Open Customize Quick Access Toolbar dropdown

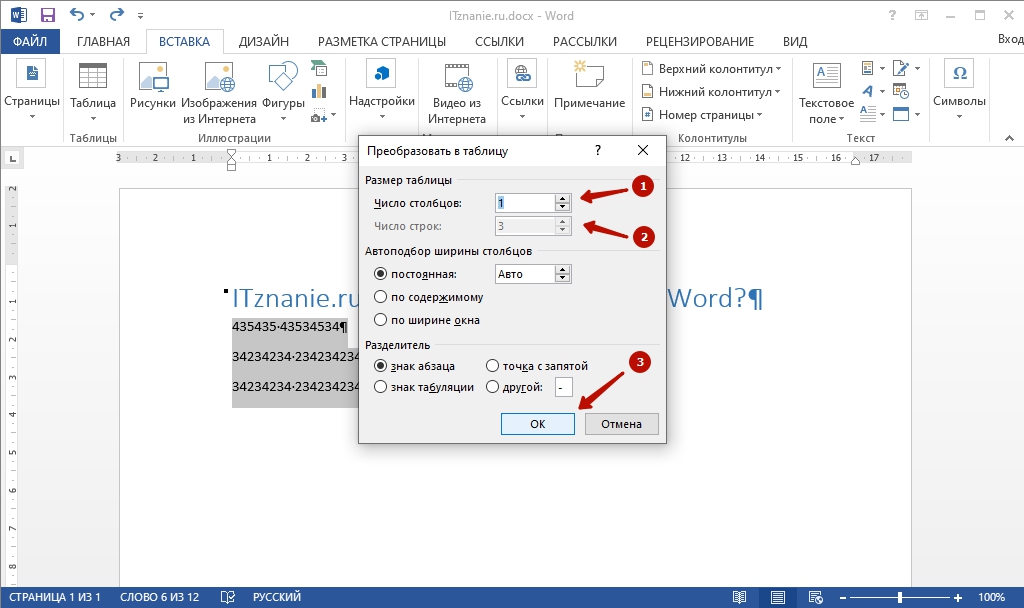[x=140, y=15]
